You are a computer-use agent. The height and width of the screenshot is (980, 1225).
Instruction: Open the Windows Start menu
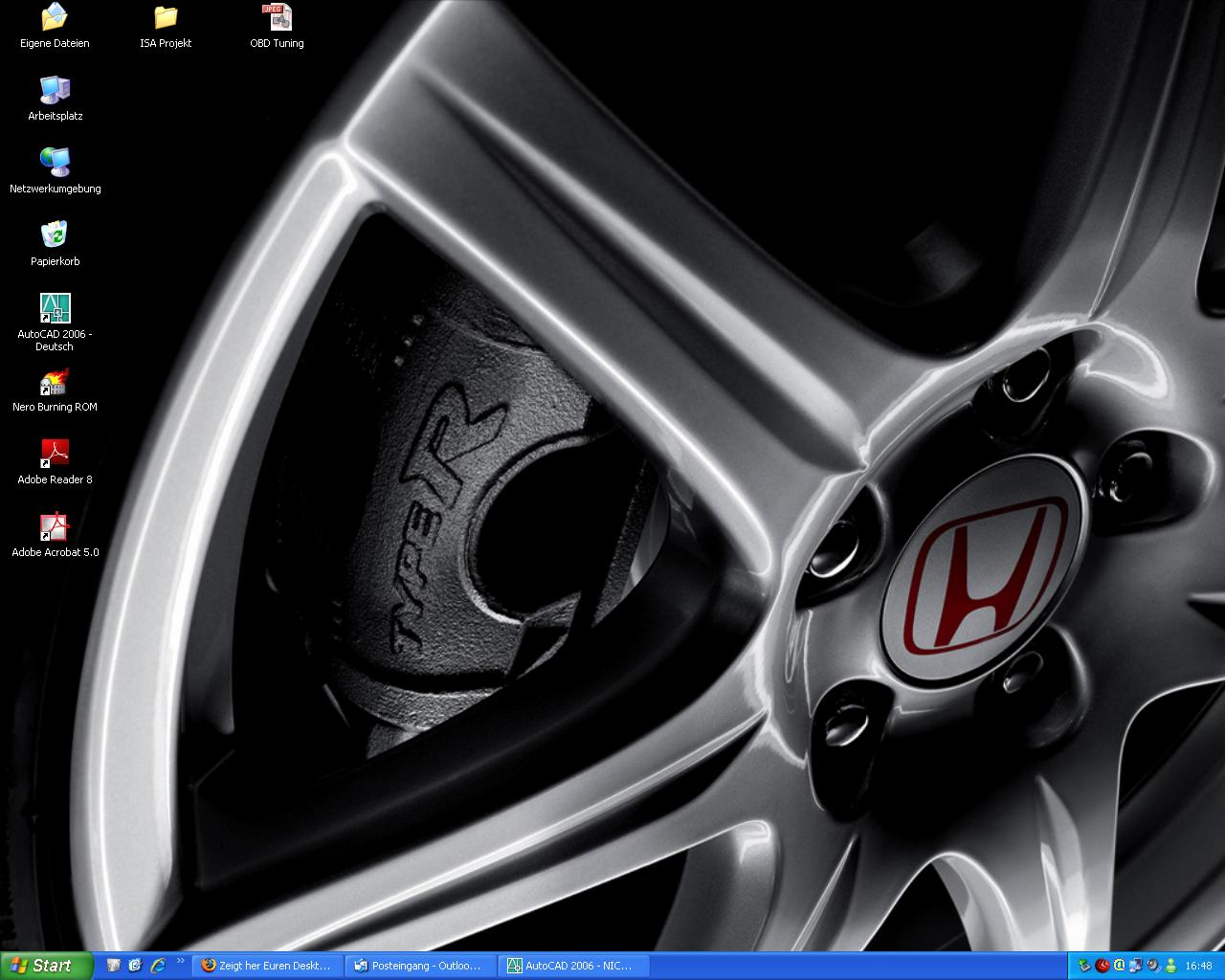[46, 966]
